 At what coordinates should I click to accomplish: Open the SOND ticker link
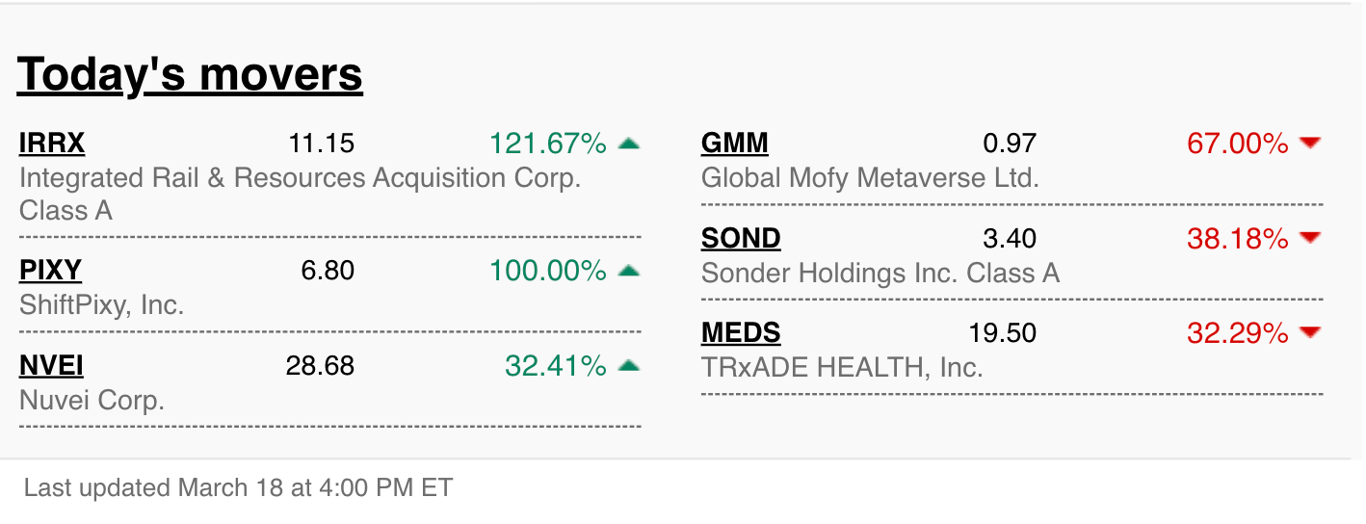coord(741,239)
